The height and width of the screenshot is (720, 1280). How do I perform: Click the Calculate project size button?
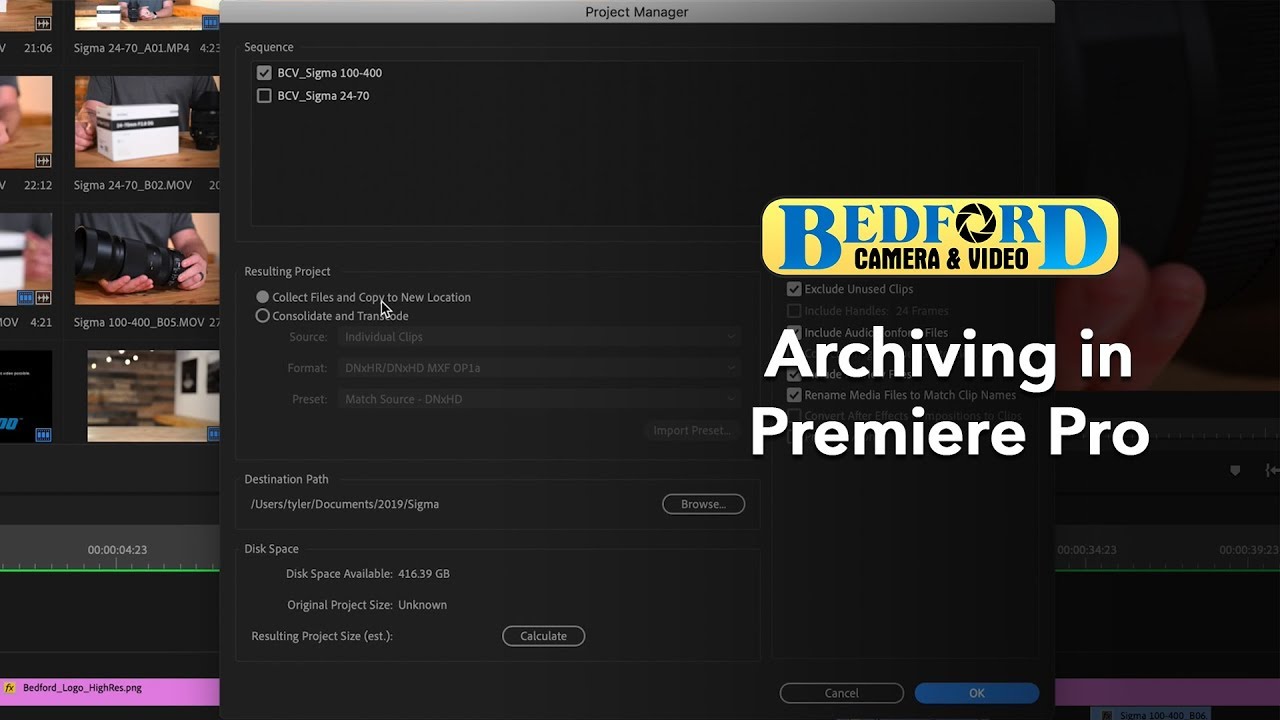point(543,636)
